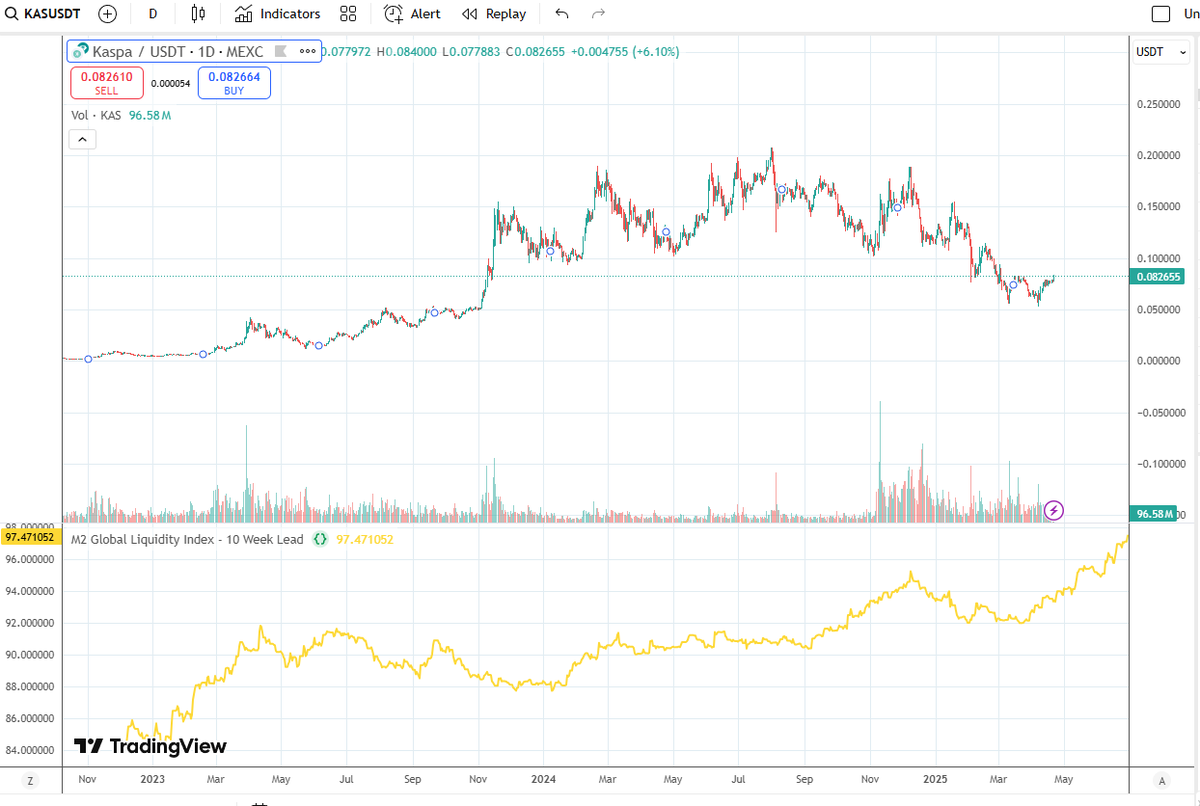Click the 2023 label on time axis
The width and height of the screenshot is (1200, 806).
[153, 778]
